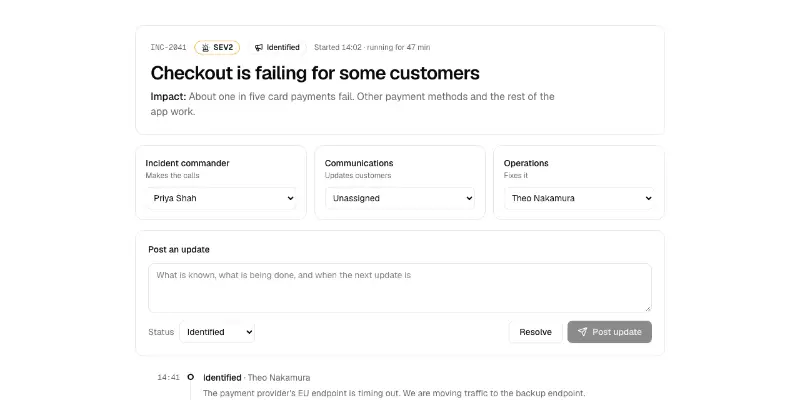Screen dimensions: 800x400
Task: Click the "Started 14:02" running time text
Action: (372, 47)
